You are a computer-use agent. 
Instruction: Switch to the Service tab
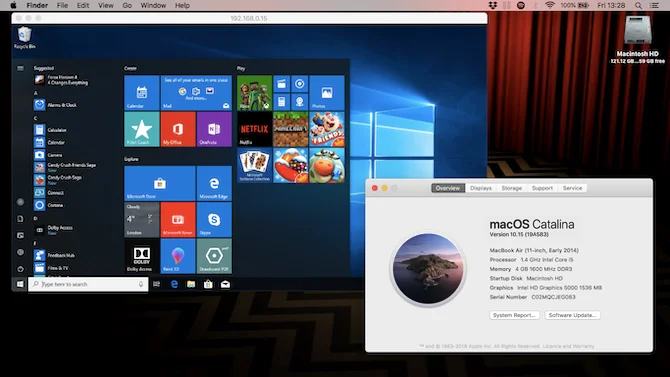[x=572, y=188]
